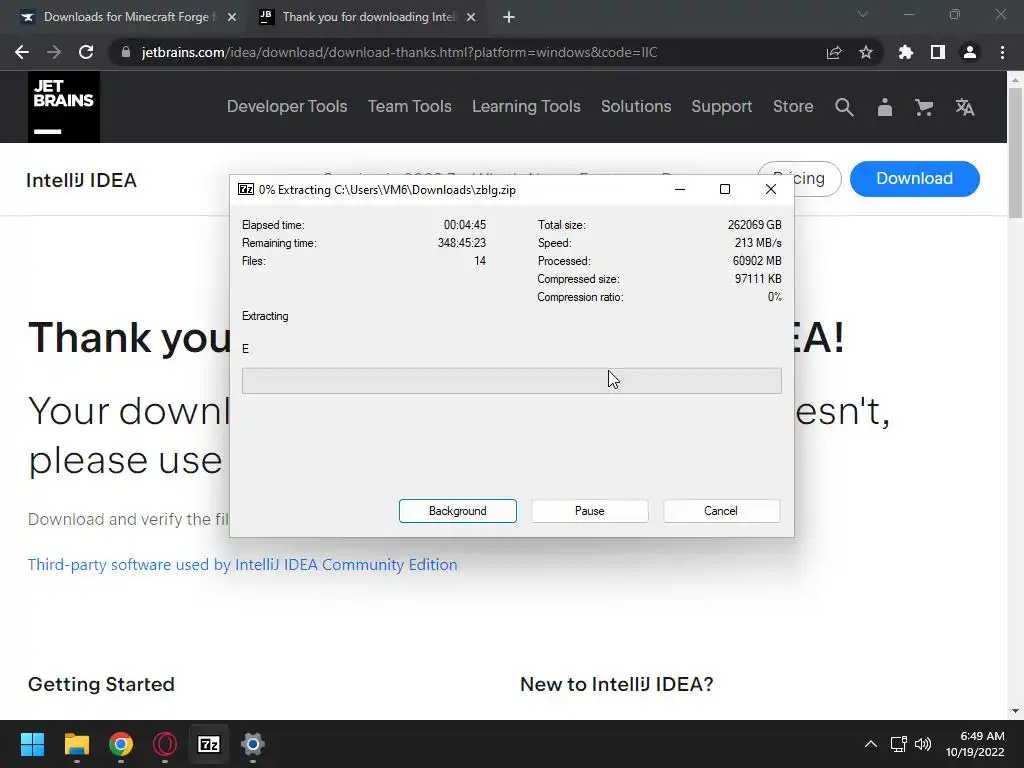Viewport: 1024px width, 768px height.
Task: Close the Minecraft Forge downloads tab
Action: tap(232, 18)
